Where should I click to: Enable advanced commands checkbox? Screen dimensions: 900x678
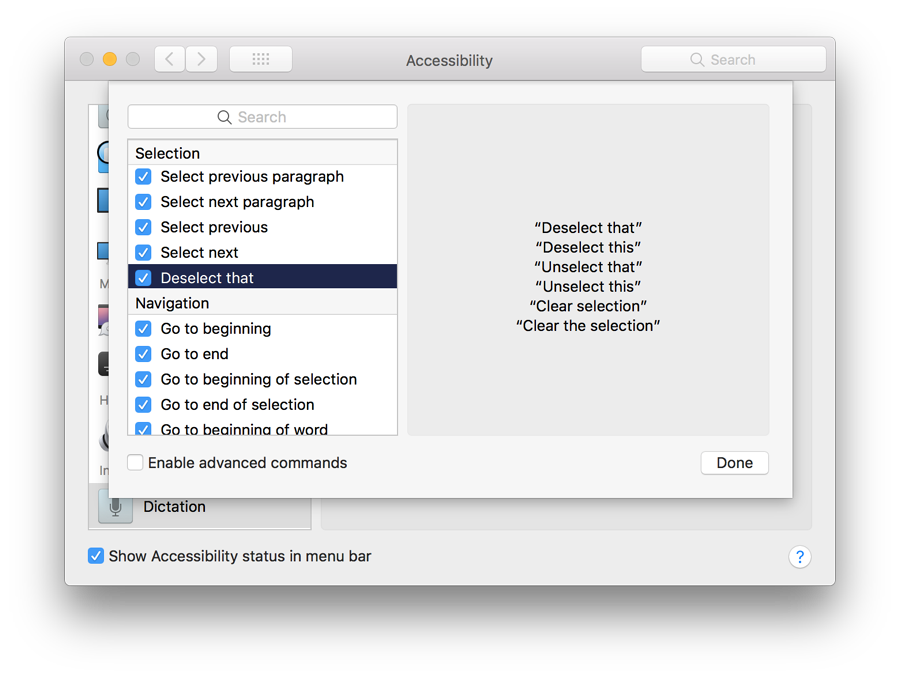135,463
